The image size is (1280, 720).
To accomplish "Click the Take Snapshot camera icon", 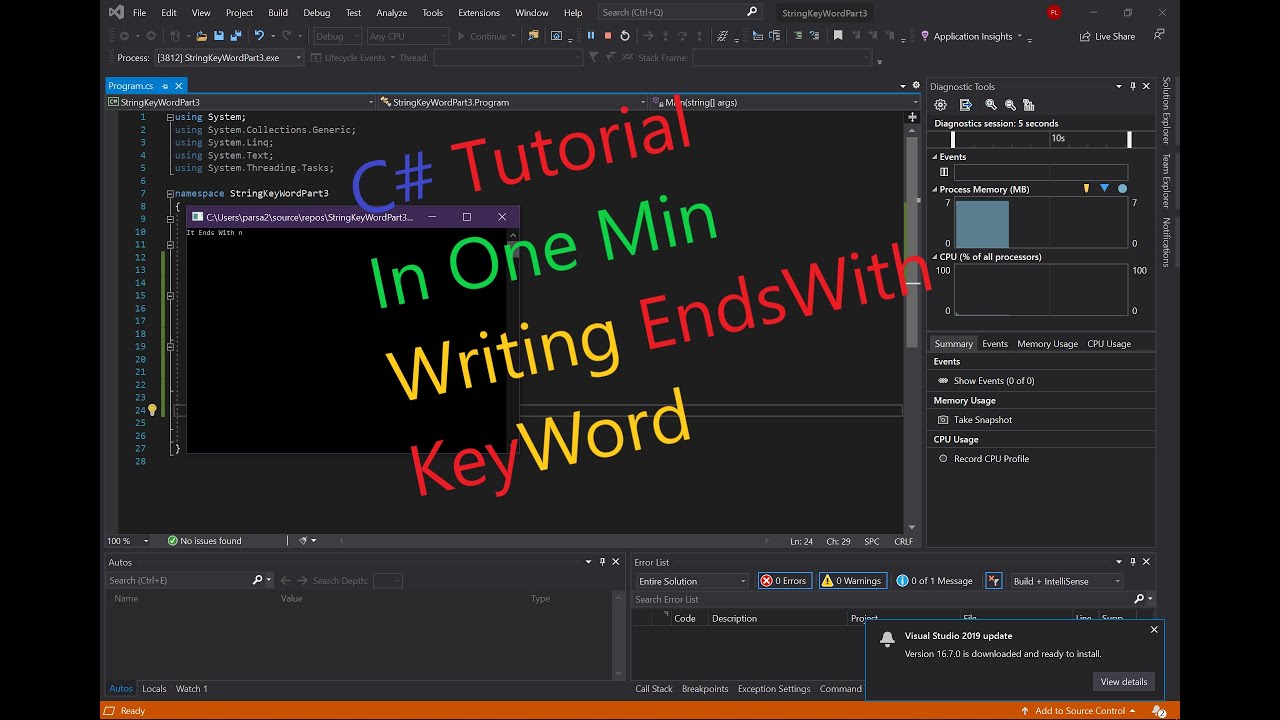I will pos(943,420).
